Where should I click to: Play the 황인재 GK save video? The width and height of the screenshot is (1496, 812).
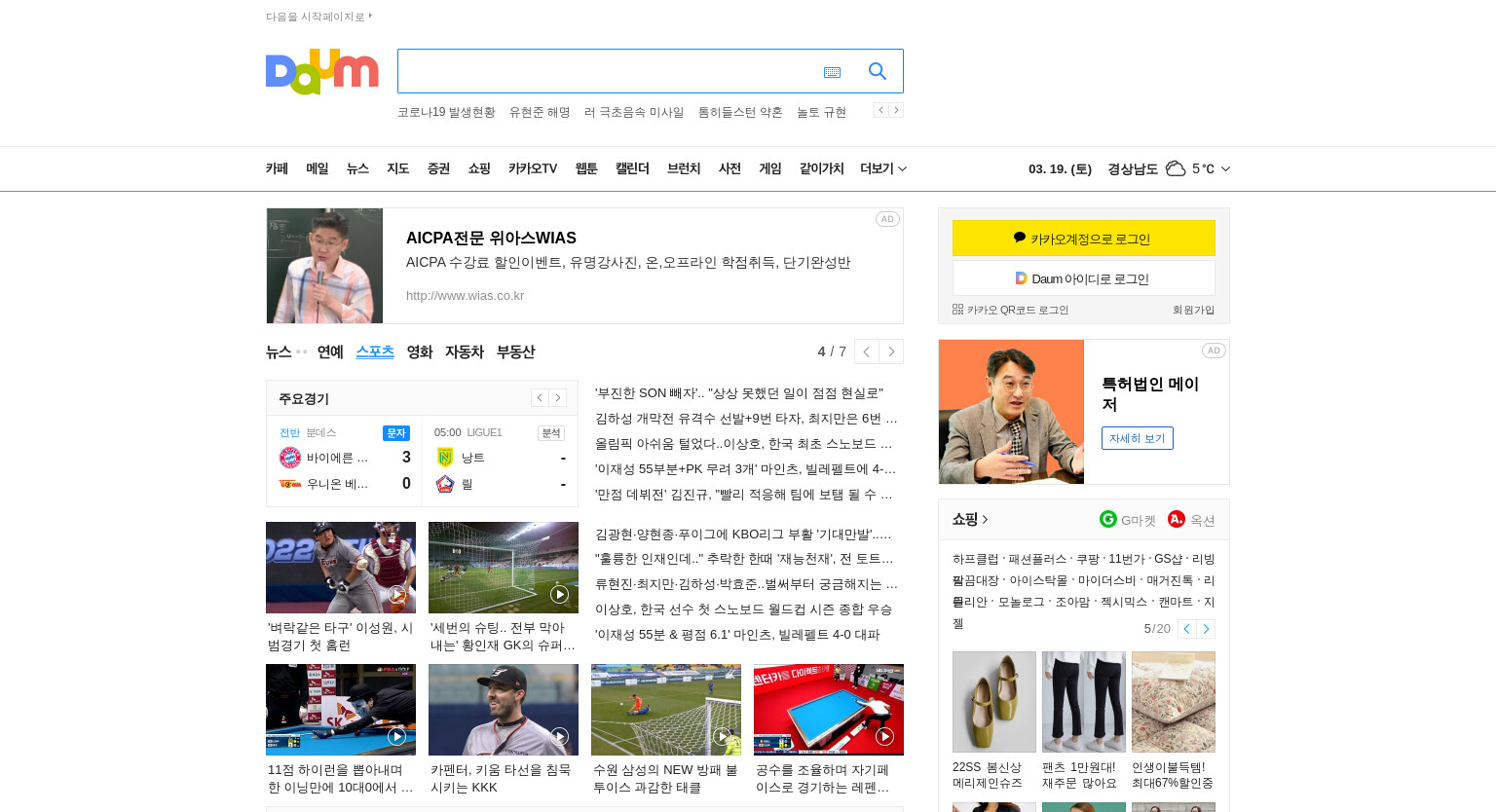click(559, 594)
